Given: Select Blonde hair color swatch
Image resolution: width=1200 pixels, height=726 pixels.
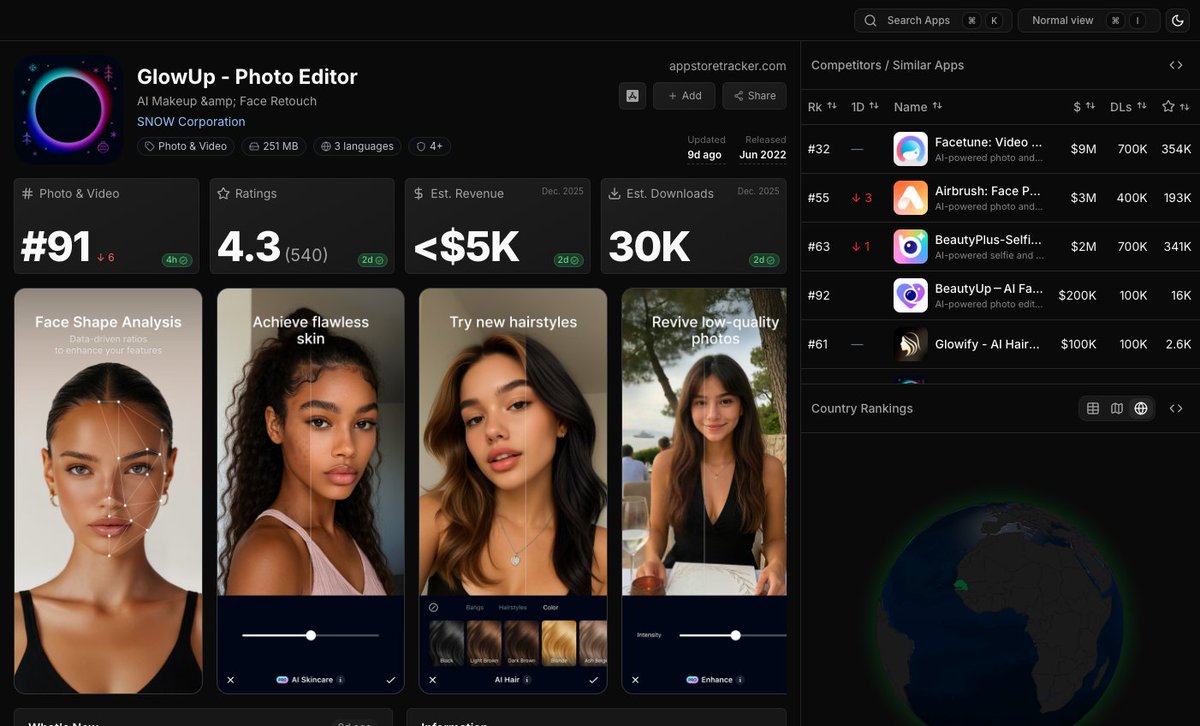Looking at the screenshot, I should point(559,641).
